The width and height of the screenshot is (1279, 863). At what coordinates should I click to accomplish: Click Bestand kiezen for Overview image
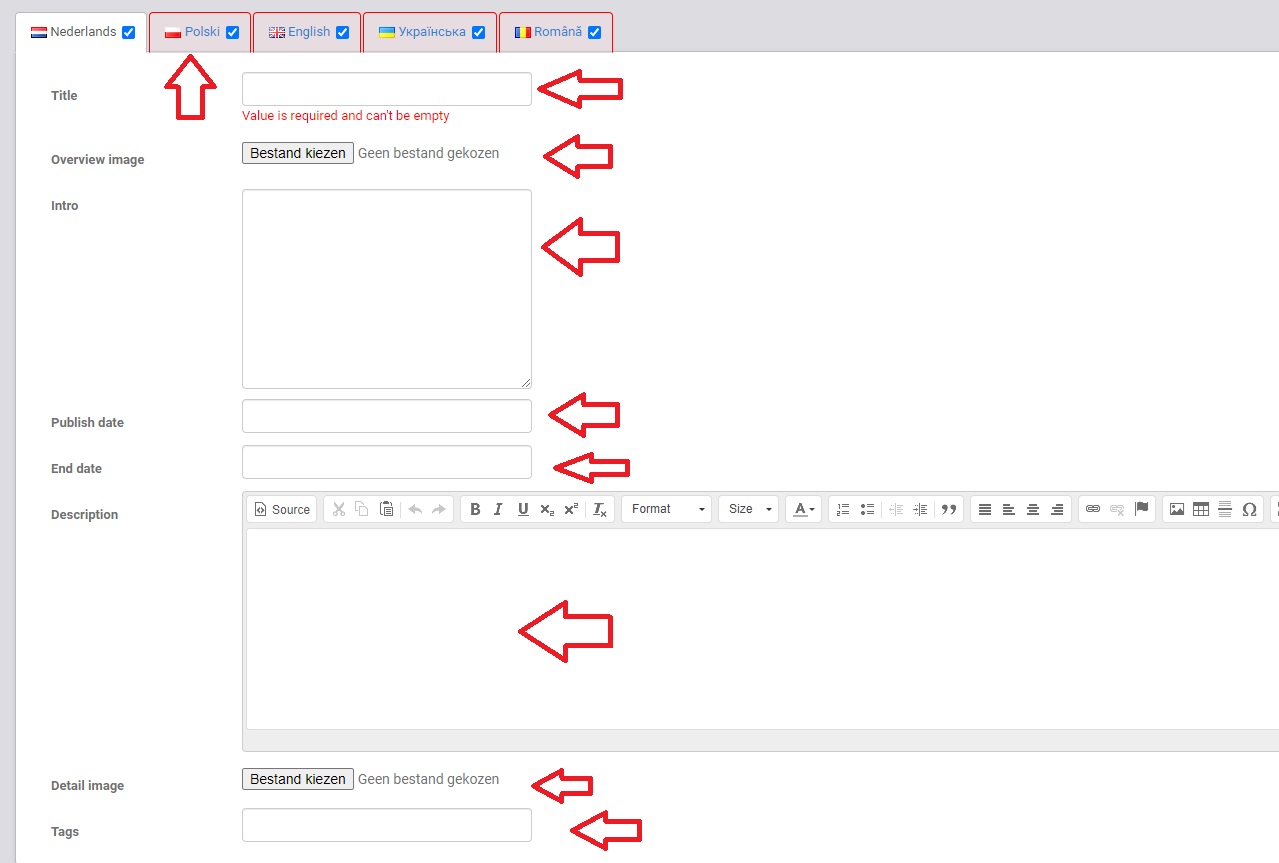click(x=297, y=153)
